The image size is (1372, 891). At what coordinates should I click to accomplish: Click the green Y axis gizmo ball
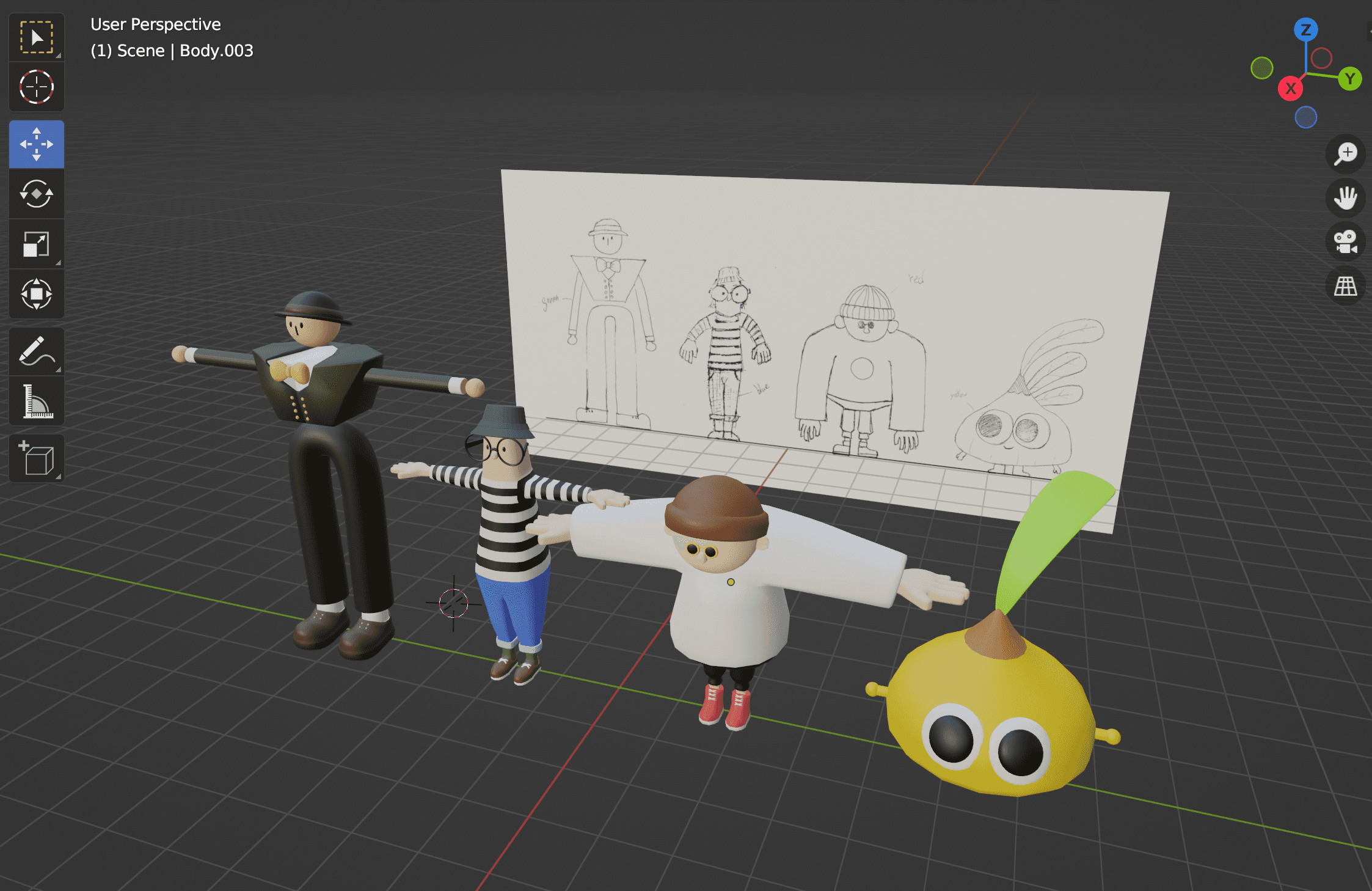coord(1350,79)
